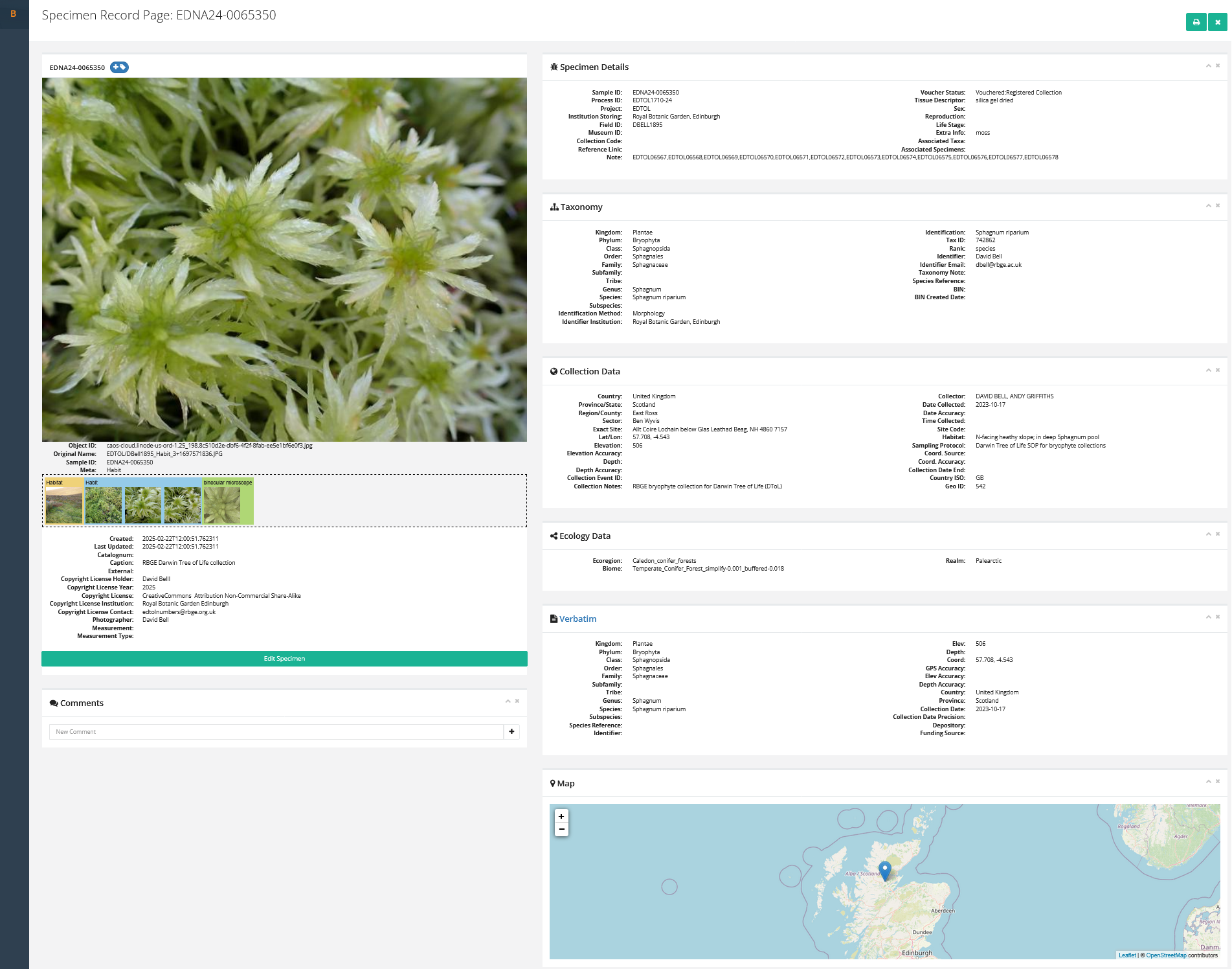
Task: Click the Process ID value EDTOL1710-24
Action: pos(652,100)
